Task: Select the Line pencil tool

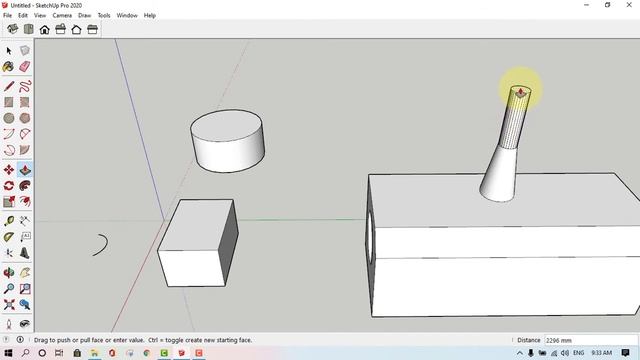Action: 9,86
